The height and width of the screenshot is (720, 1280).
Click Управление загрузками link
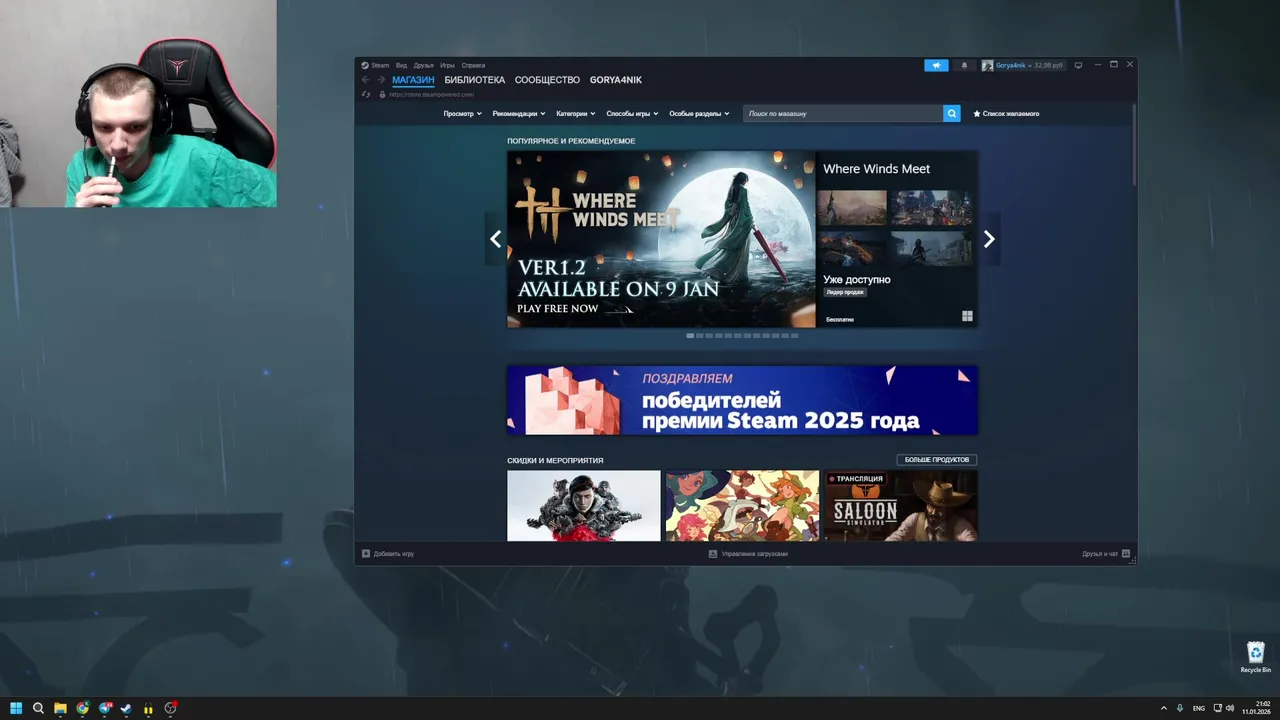tap(755, 553)
